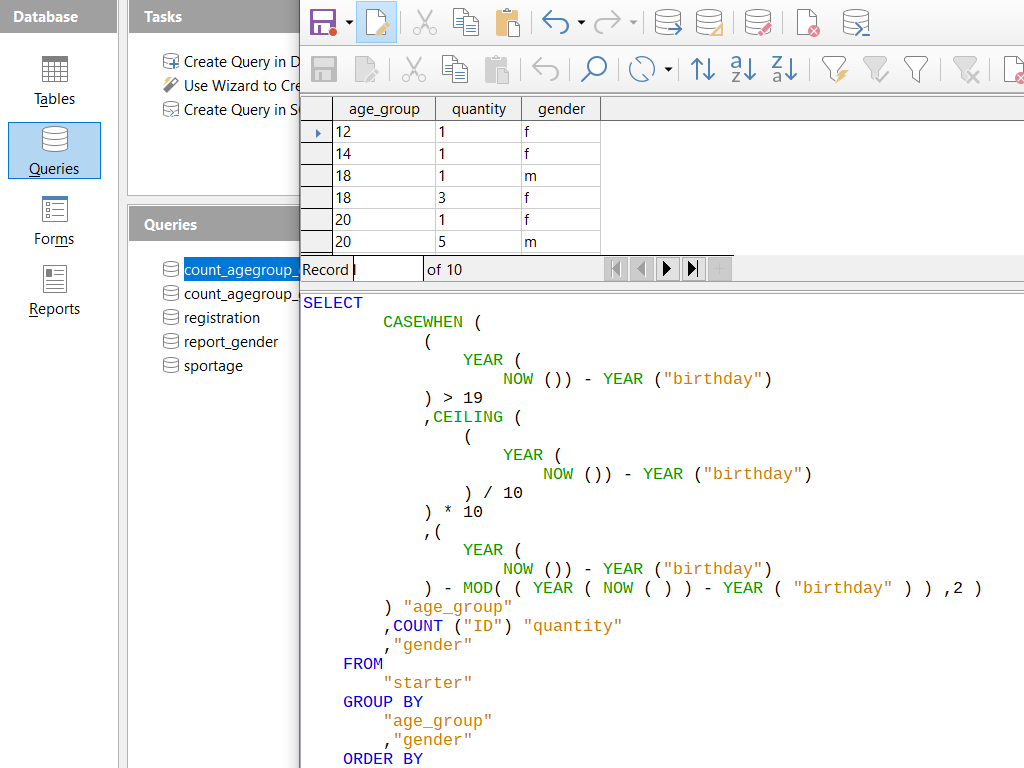Image resolution: width=1024 pixels, height=768 pixels.
Task: Toggle the AutoFilter
Action: pyautogui.click(x=836, y=69)
